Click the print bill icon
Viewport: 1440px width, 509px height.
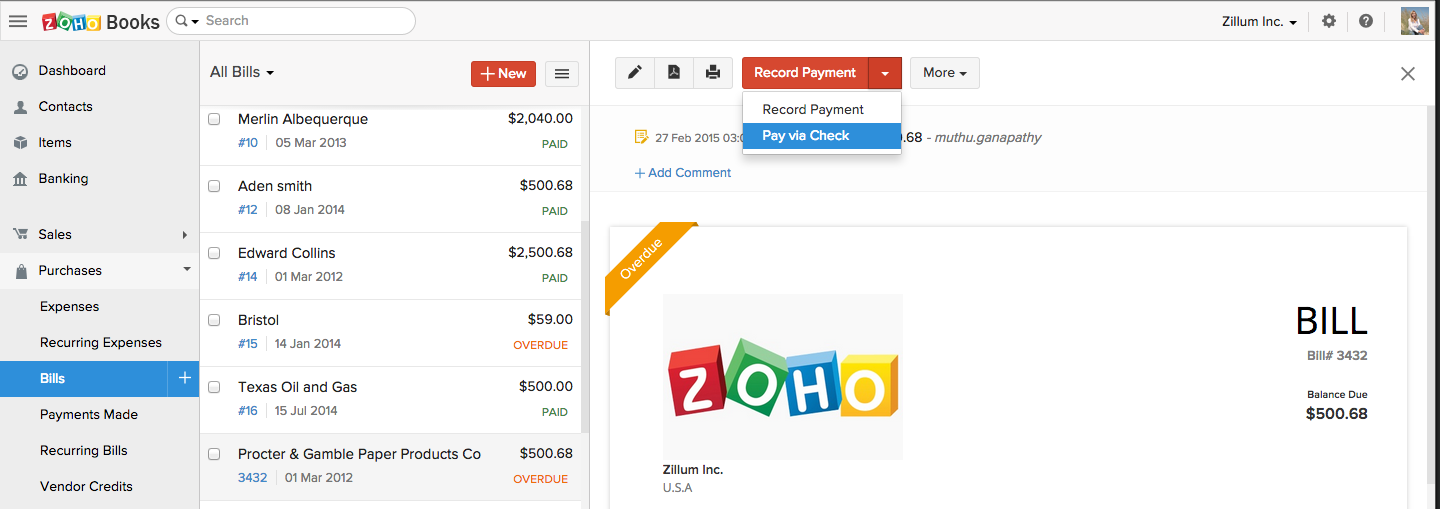pos(713,73)
